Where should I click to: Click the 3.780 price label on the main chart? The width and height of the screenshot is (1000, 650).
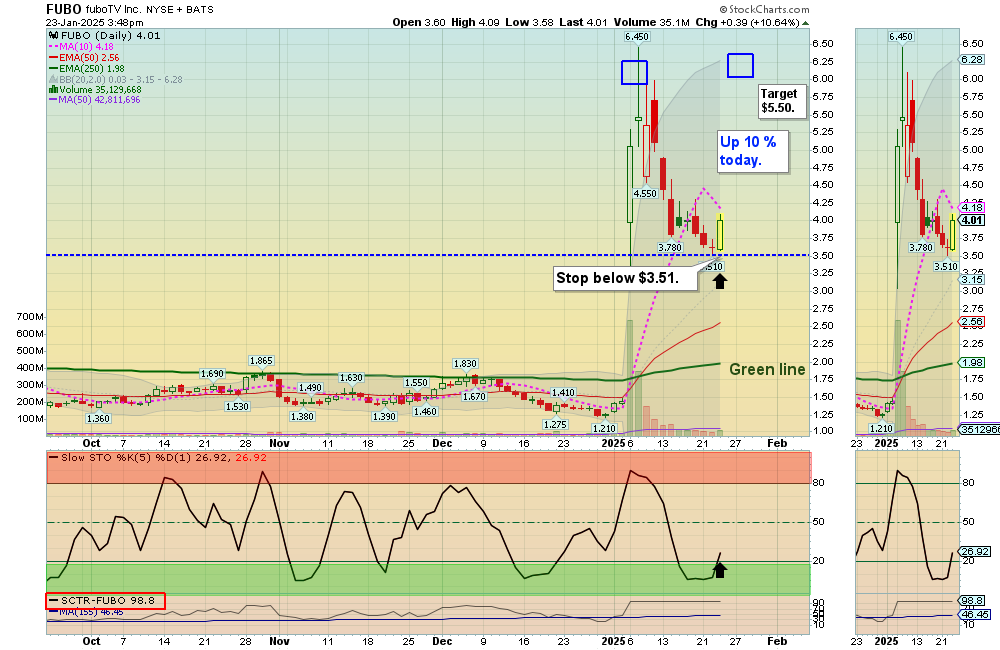pos(670,247)
